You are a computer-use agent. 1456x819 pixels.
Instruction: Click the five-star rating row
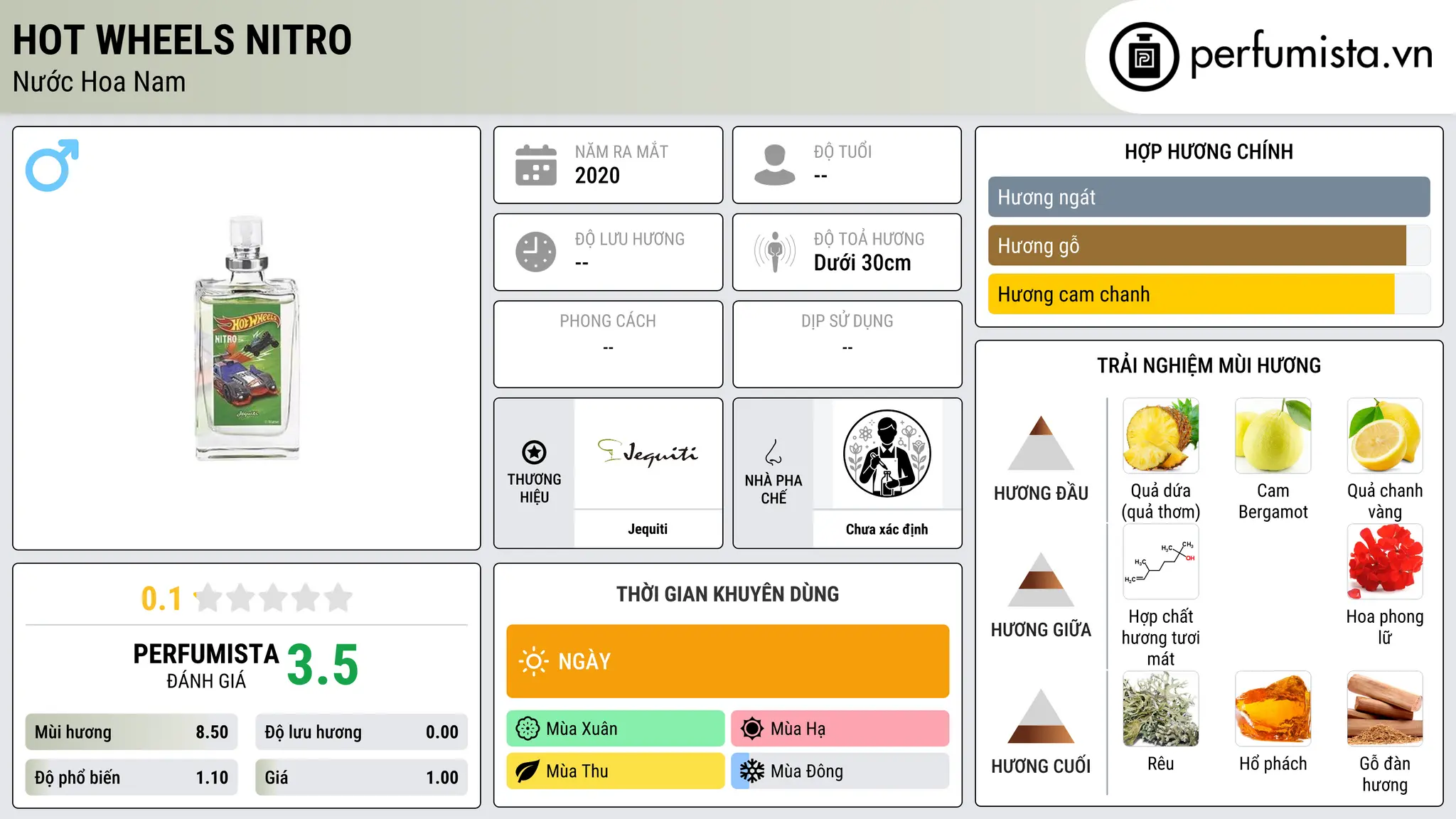pyautogui.click(x=274, y=598)
